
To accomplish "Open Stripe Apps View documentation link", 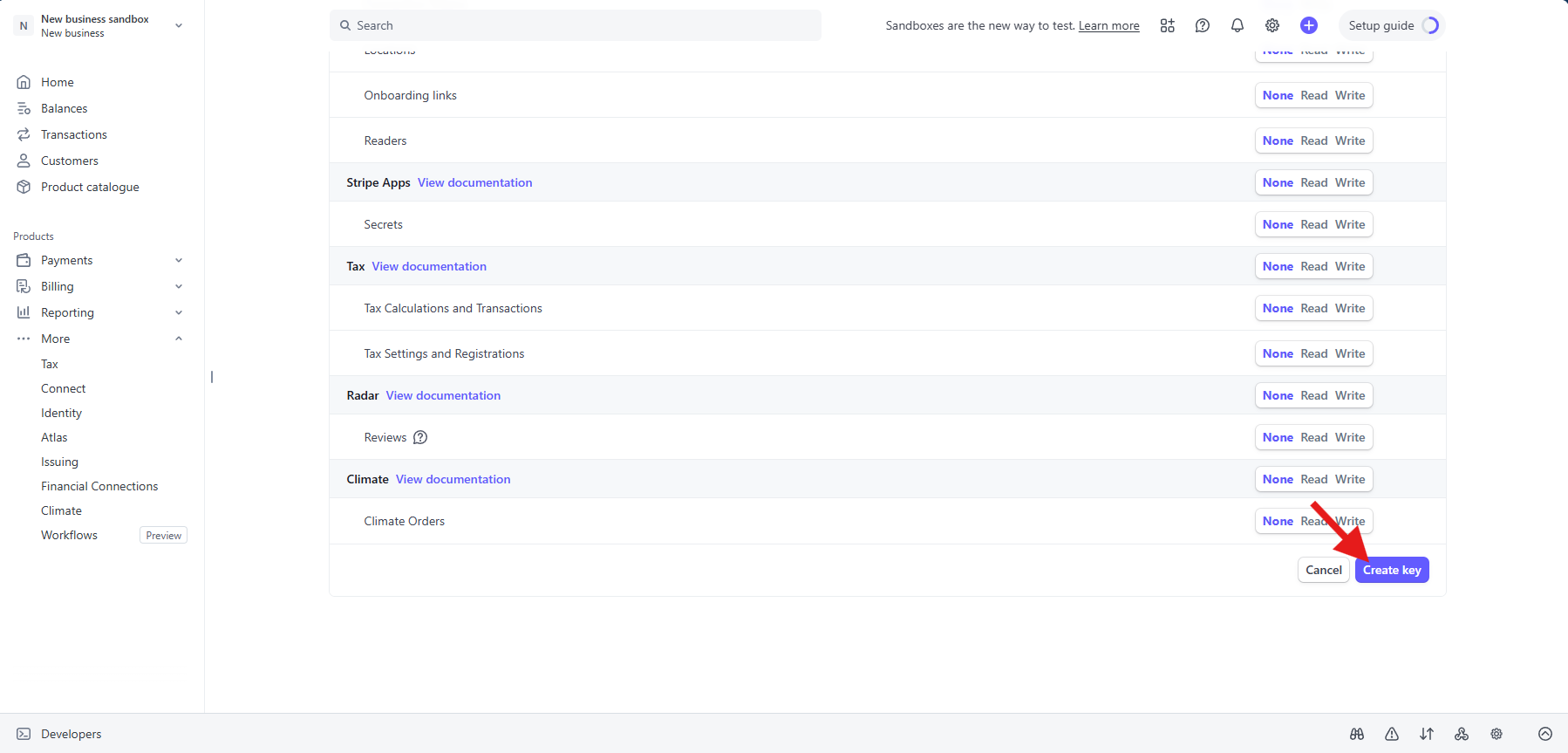I will coord(474,182).
